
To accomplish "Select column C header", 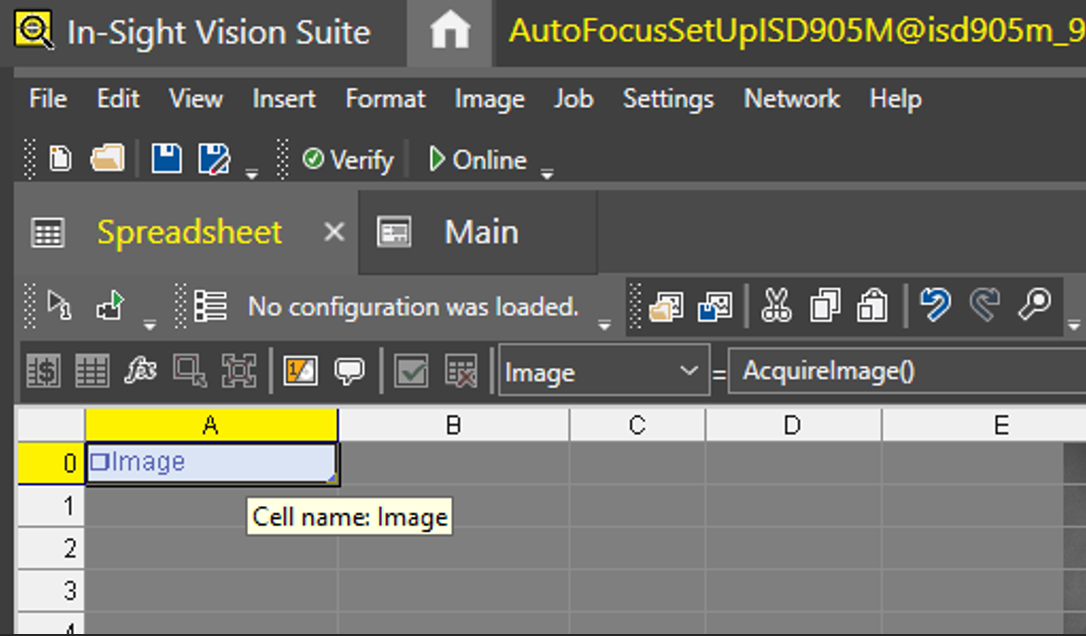I will [637, 425].
